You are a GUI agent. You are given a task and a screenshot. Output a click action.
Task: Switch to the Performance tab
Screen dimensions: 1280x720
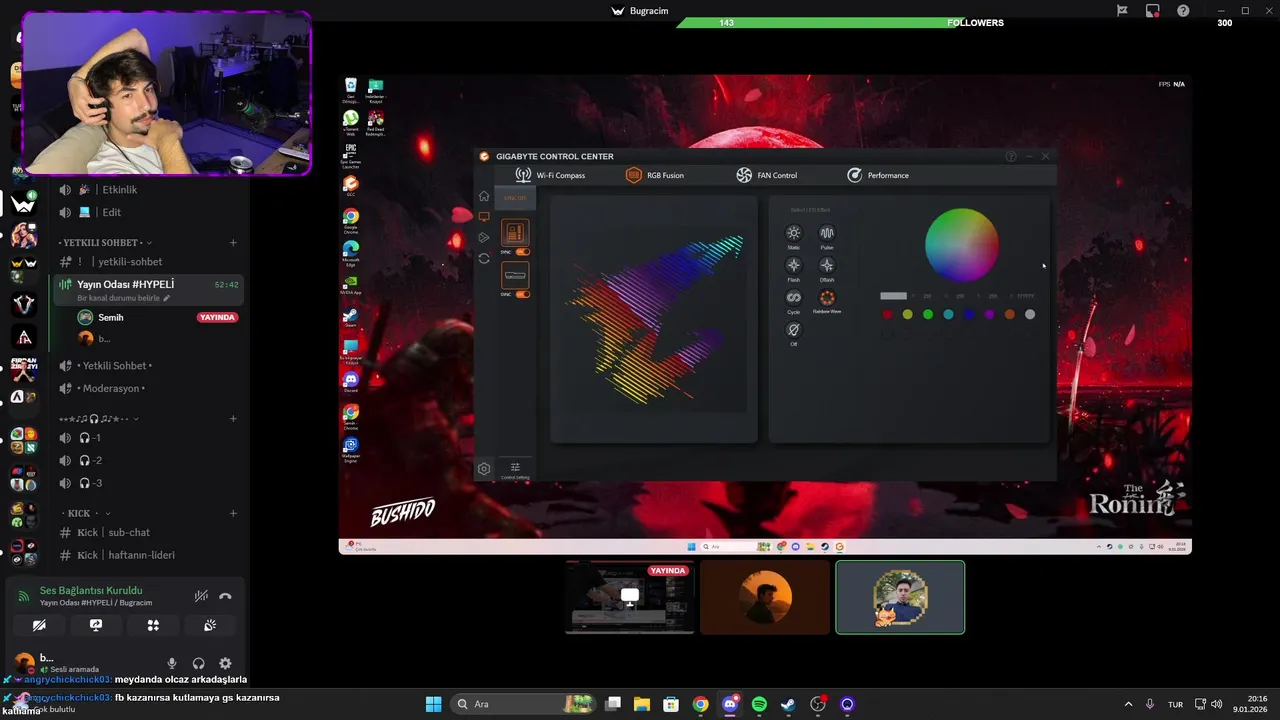coord(878,175)
